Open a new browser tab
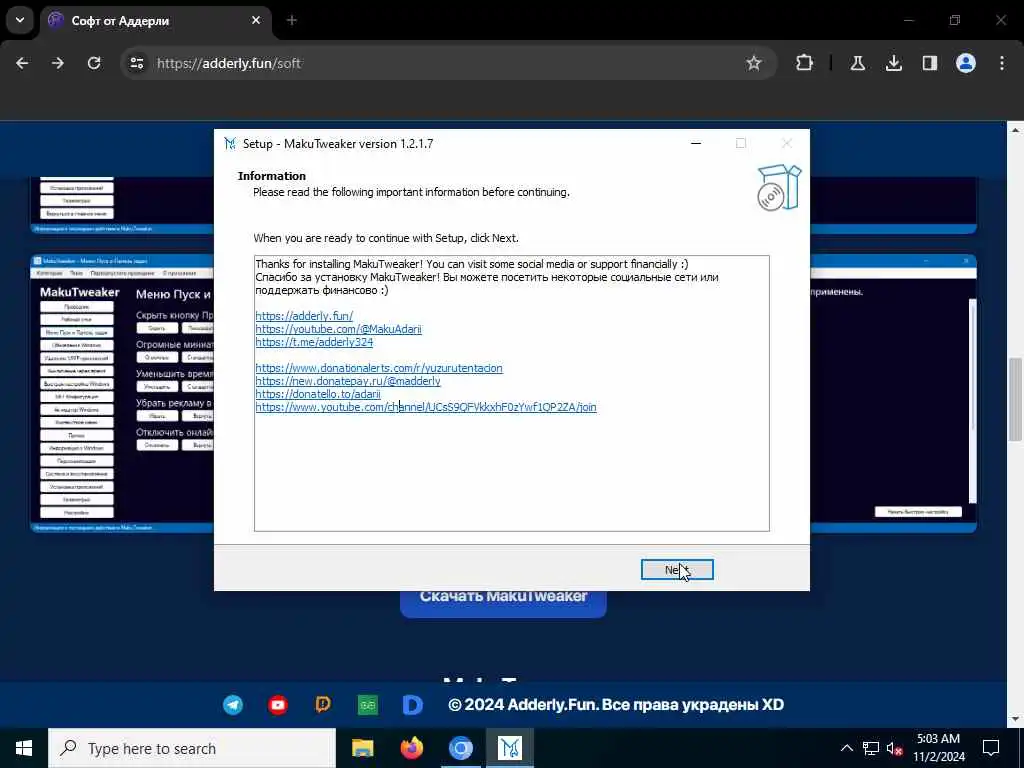Screen dimensions: 1024x768 (x=292, y=20)
